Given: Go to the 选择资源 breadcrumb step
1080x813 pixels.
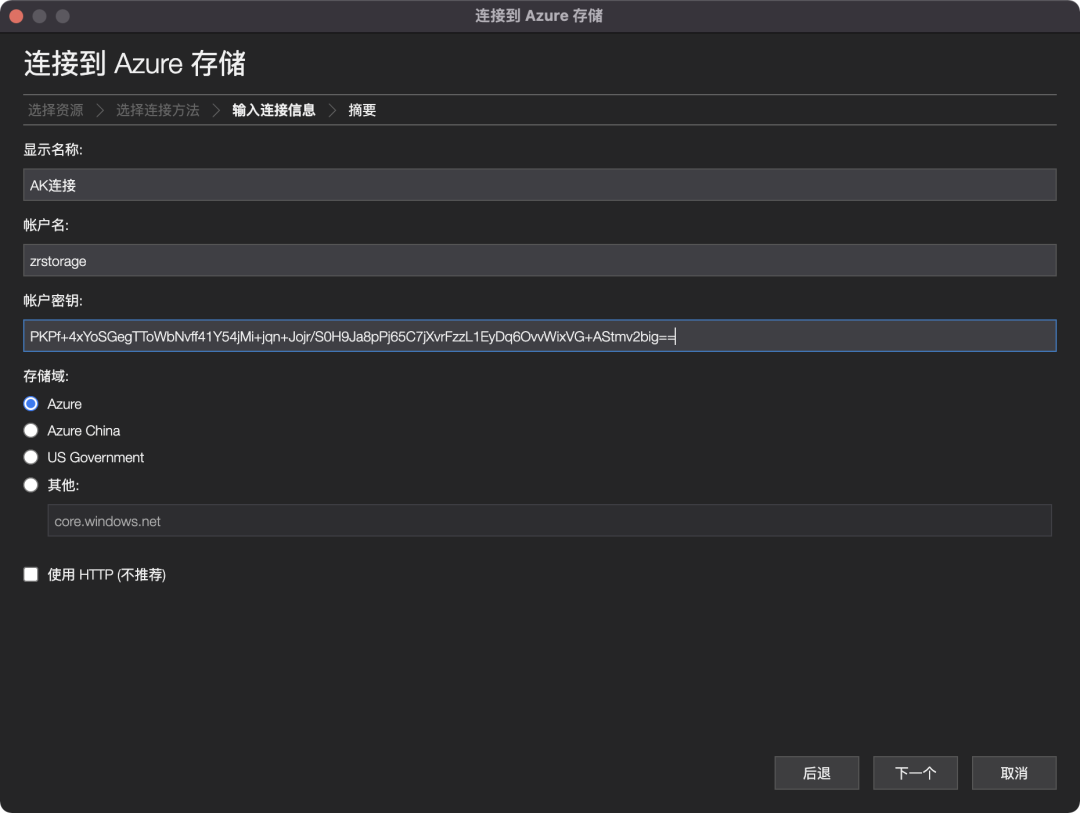Looking at the screenshot, I should pyautogui.click(x=55, y=110).
